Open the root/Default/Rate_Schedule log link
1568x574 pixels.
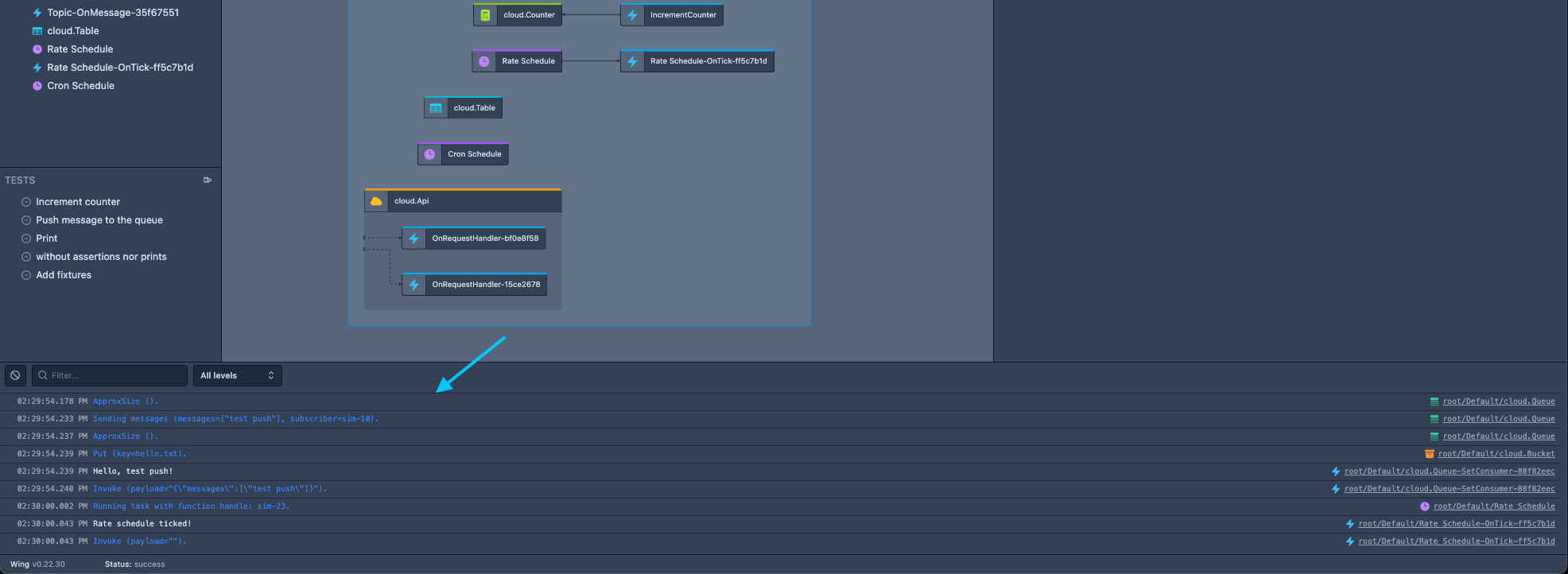1493,506
